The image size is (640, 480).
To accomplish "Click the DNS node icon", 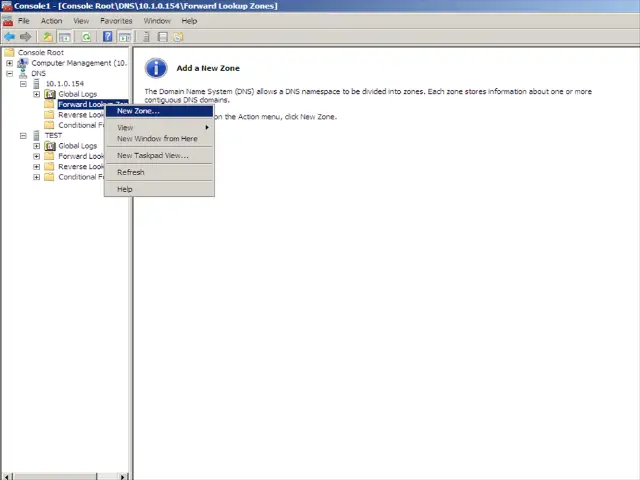I will (x=23, y=73).
